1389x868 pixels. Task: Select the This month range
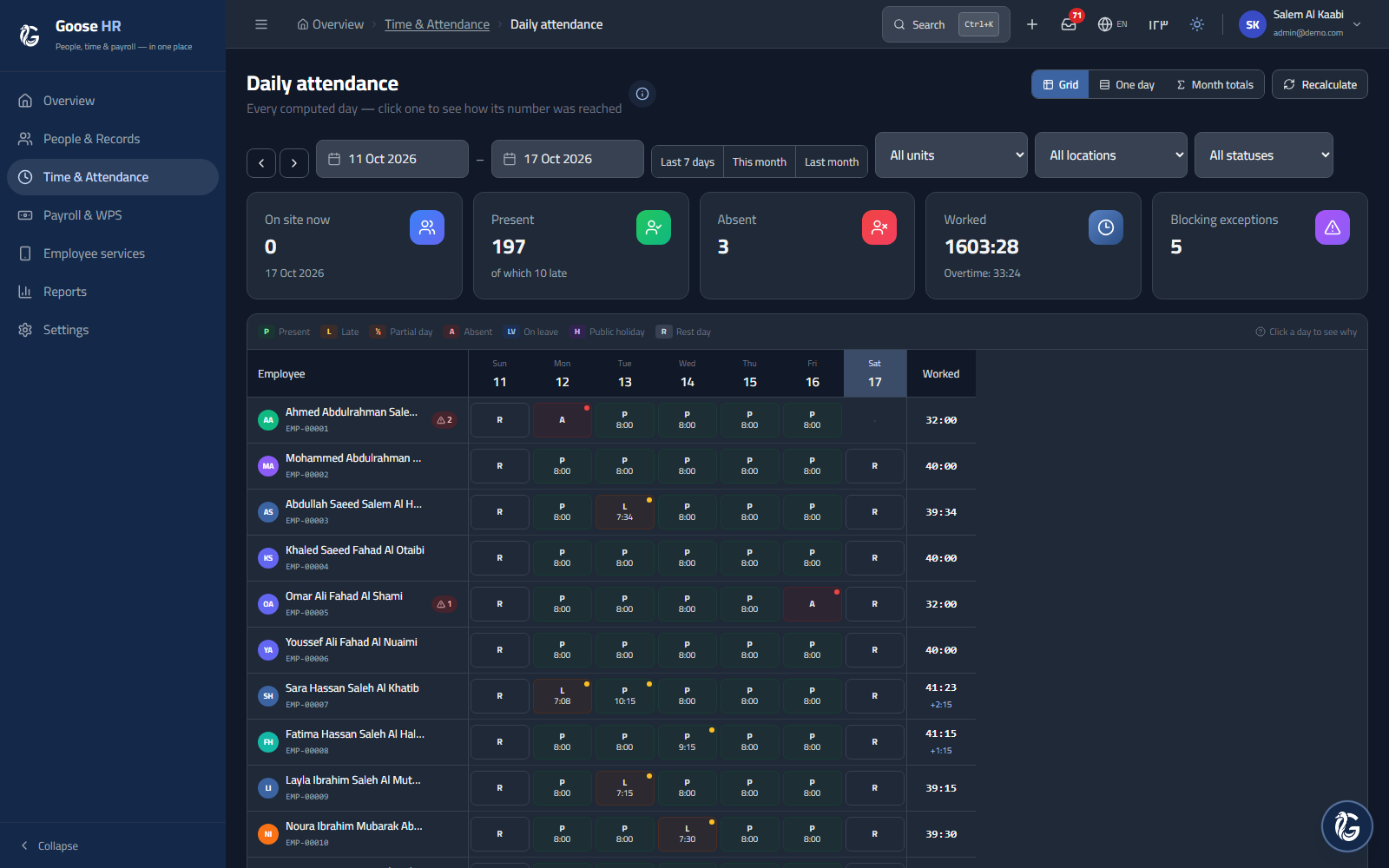coord(760,161)
